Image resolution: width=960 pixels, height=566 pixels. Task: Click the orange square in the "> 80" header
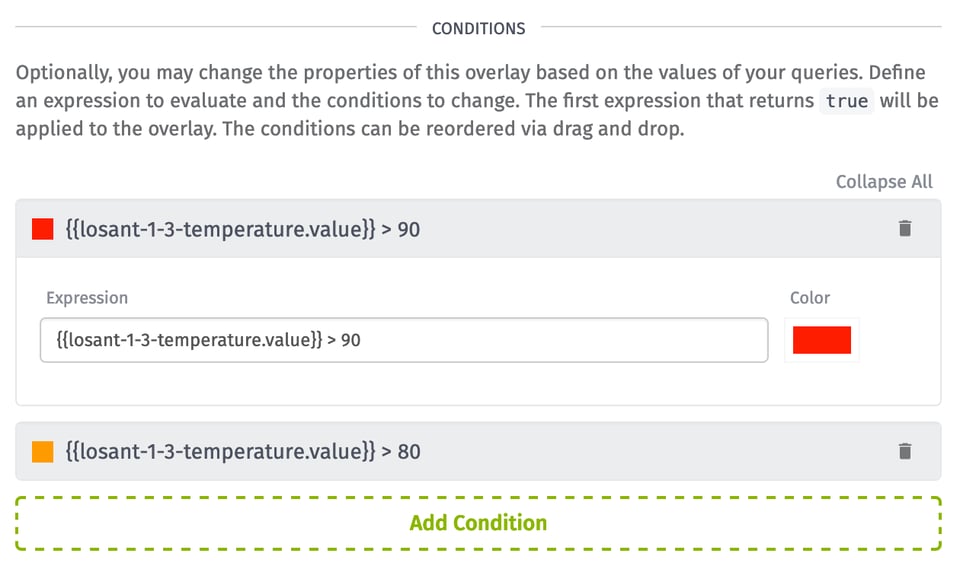coord(42,451)
